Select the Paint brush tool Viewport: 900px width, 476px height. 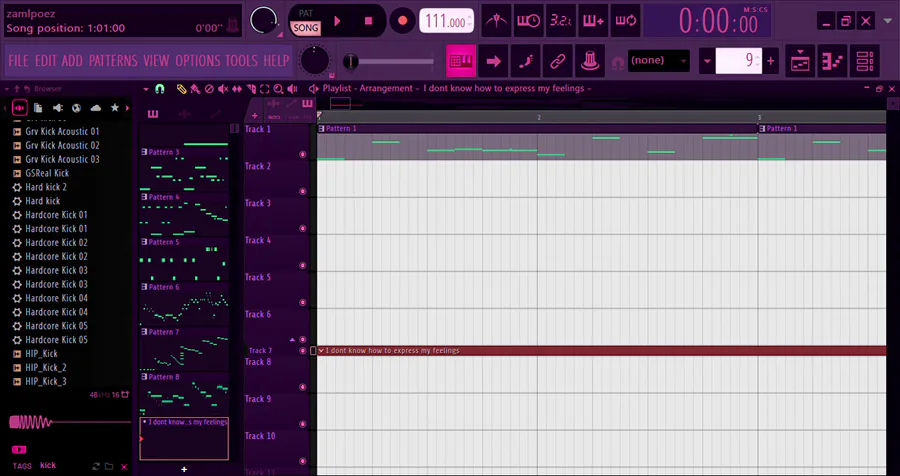pyautogui.click(x=195, y=89)
